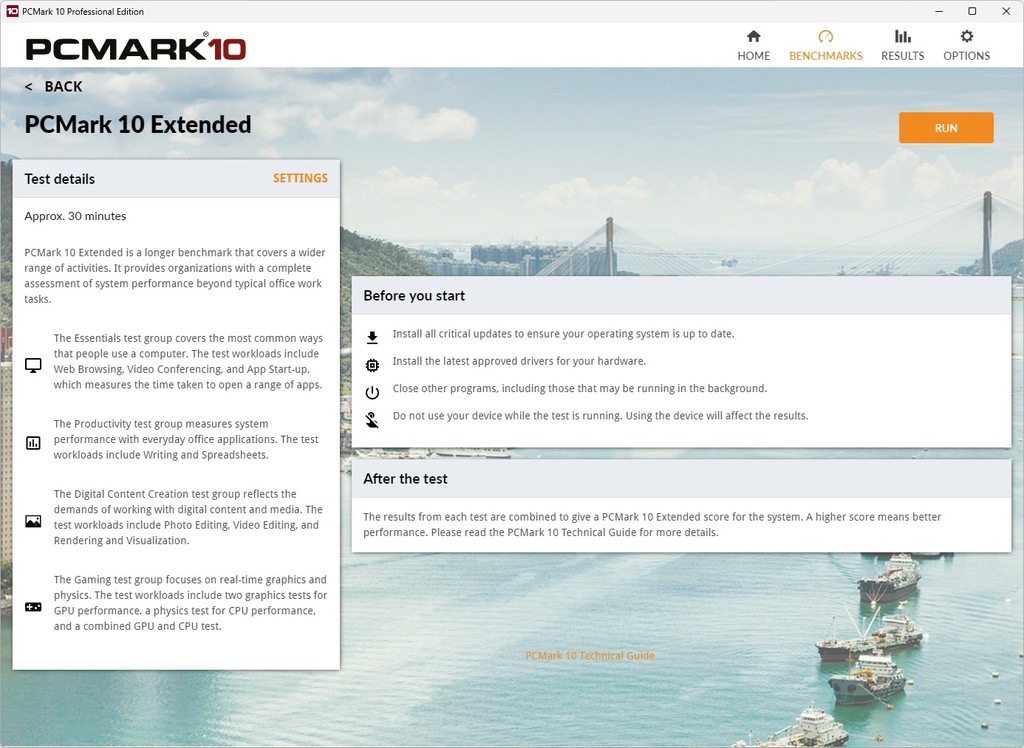Image resolution: width=1024 pixels, height=748 pixels.
Task: Click the Digital Content Creation image icon
Action: [x=33, y=521]
